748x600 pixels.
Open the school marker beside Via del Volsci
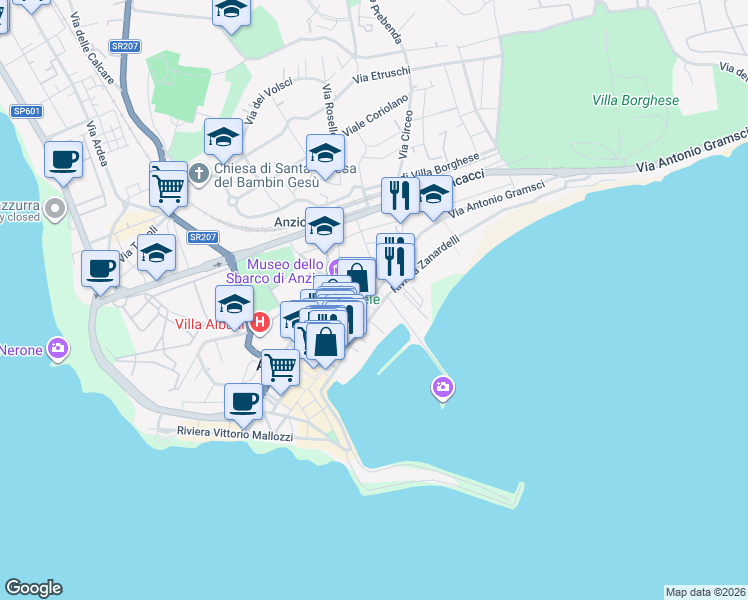(x=223, y=140)
